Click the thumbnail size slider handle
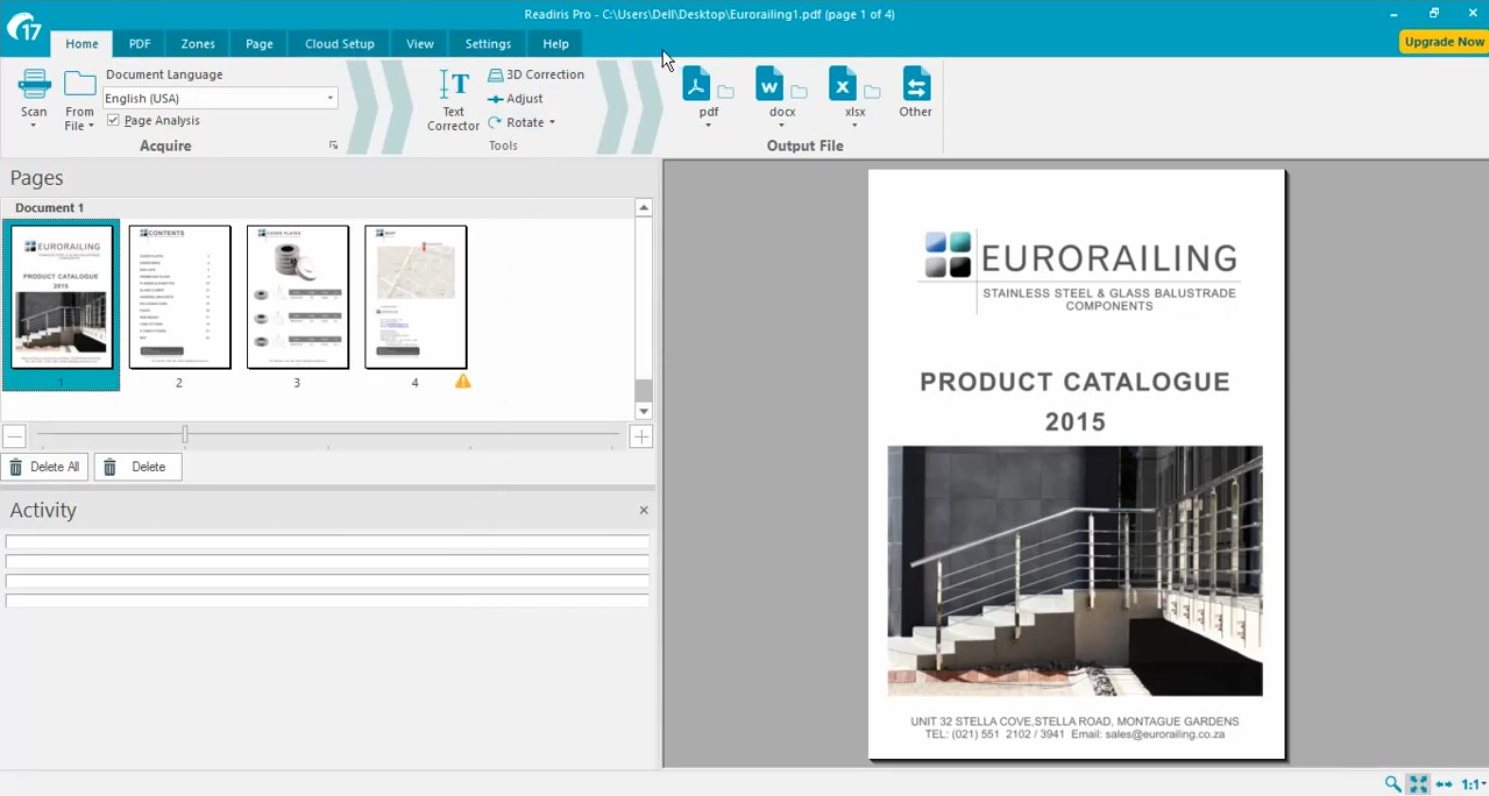Viewport: 1489px width, 796px height. [x=185, y=435]
